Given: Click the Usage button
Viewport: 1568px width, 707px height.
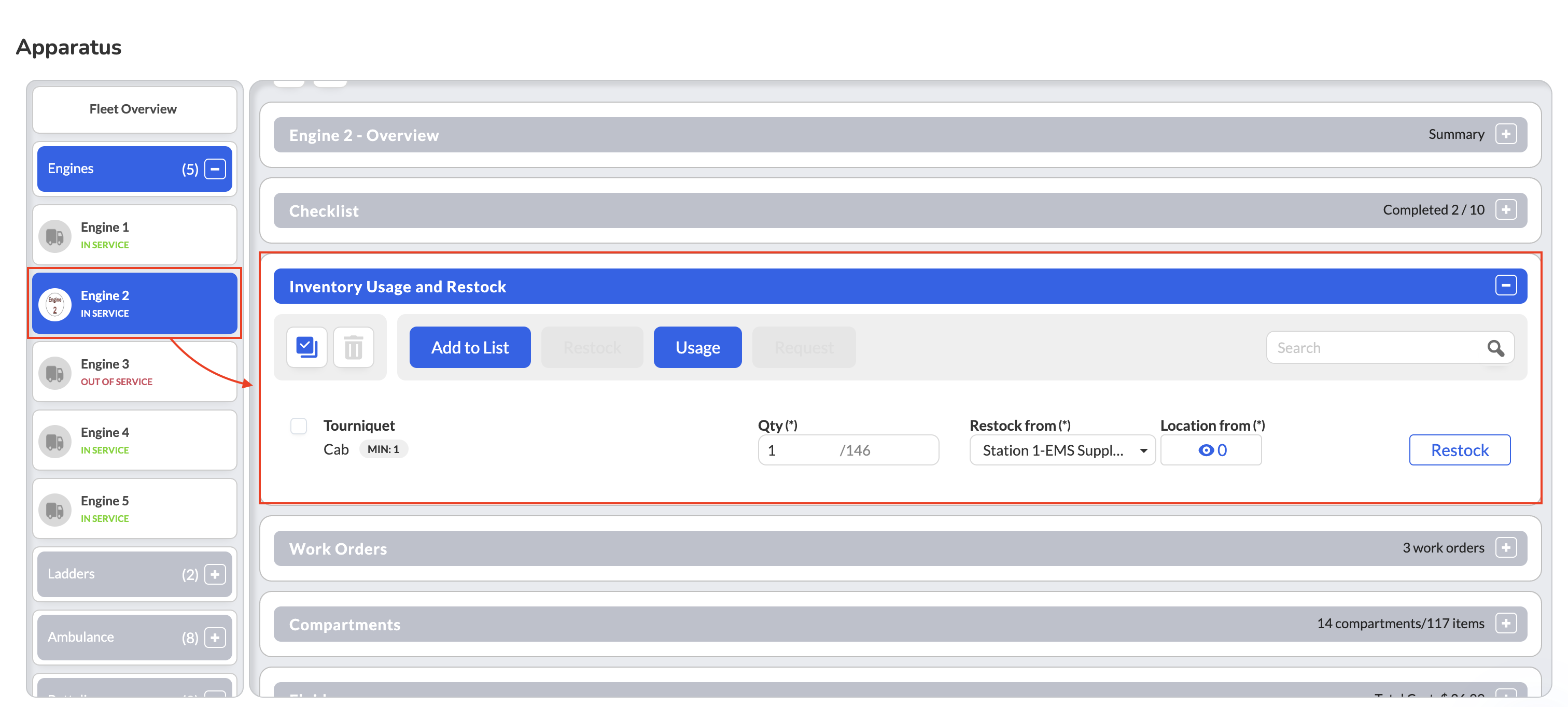Looking at the screenshot, I should (697, 347).
